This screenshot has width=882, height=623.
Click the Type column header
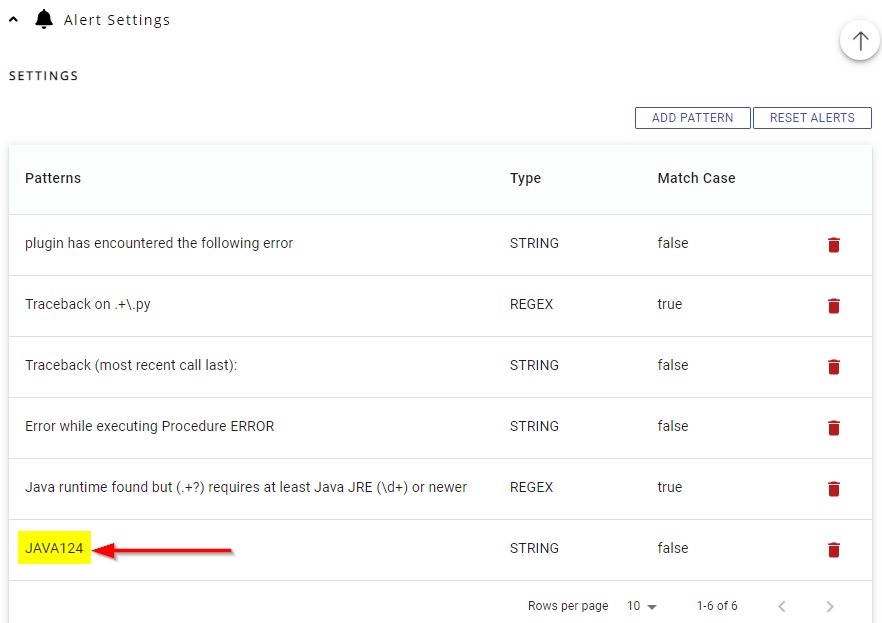click(x=525, y=178)
